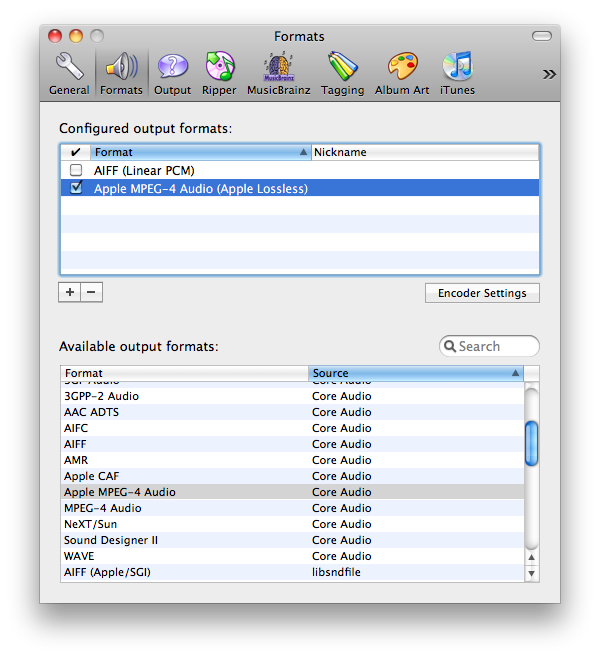Click the Search field for formats

[x=489, y=346]
